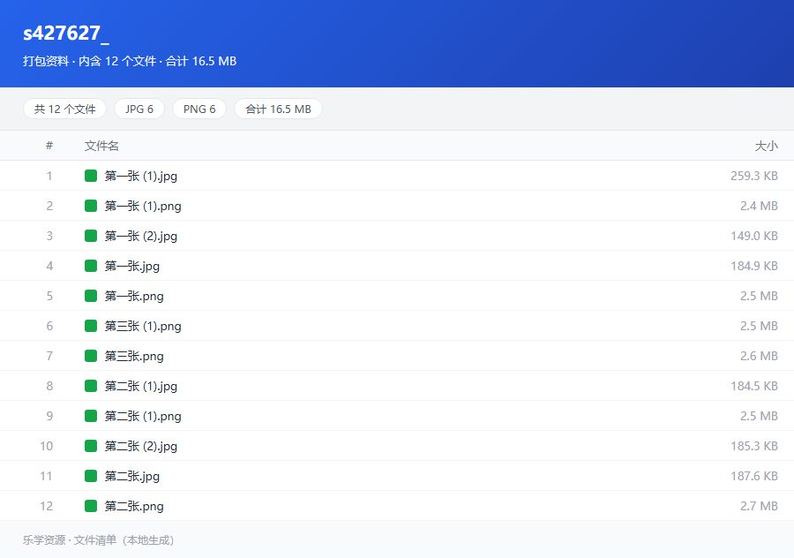Select file name 第二张 (1).png
794x558 pixels.
[x=143, y=416]
